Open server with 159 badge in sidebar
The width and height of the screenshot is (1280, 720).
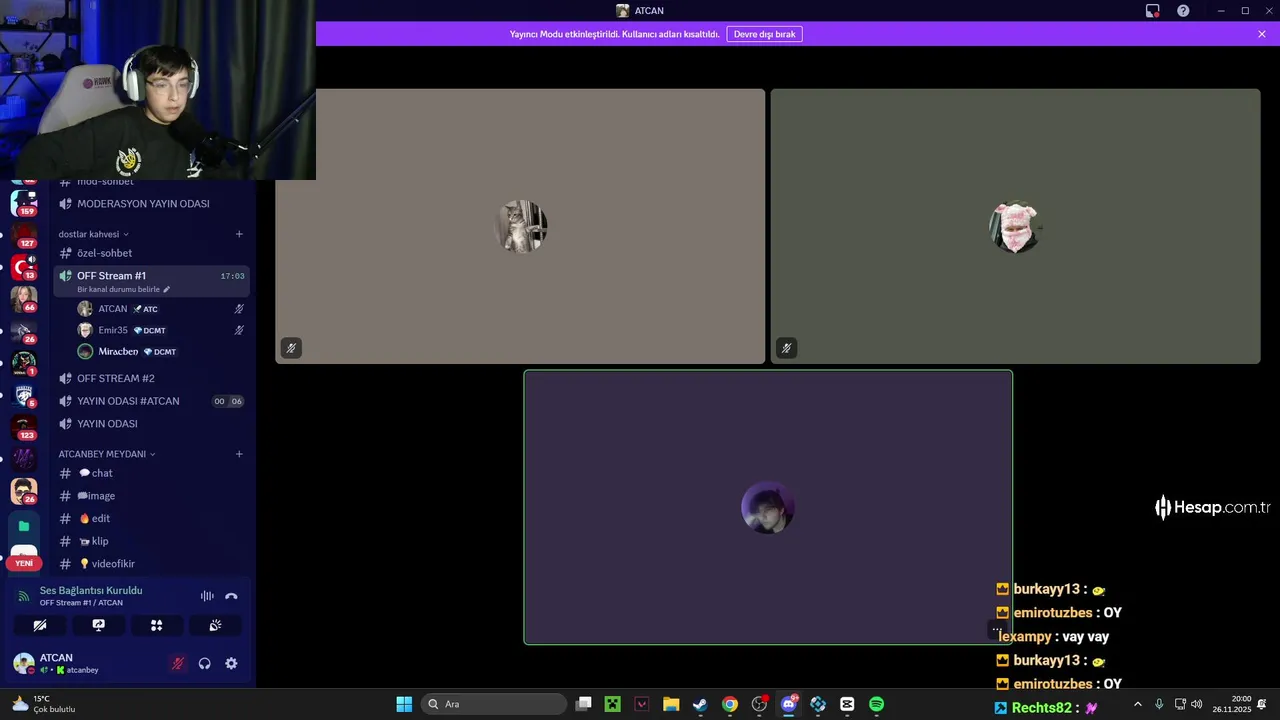[x=24, y=203]
